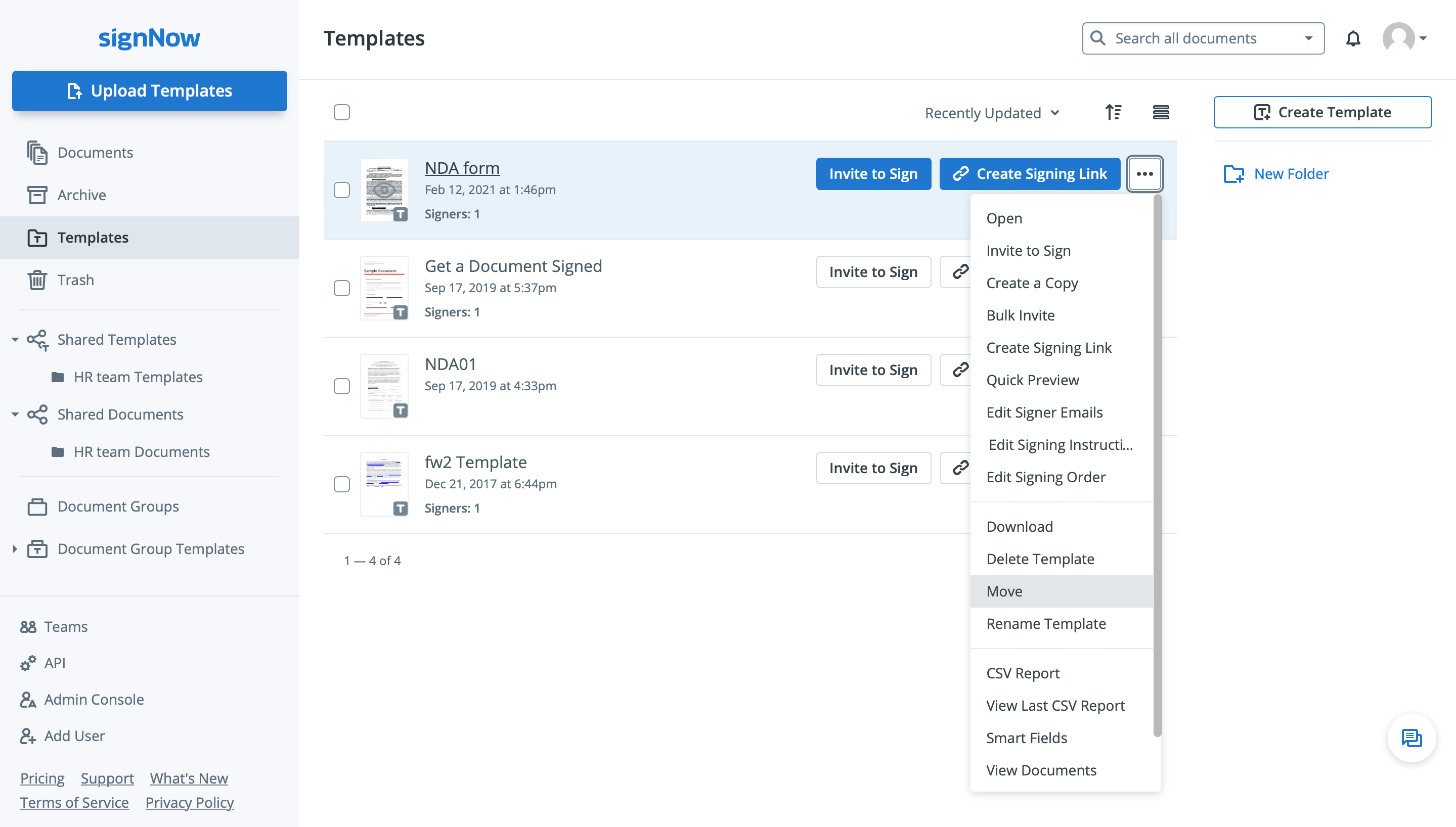Open the Privacy Policy link
1456x827 pixels.
click(189, 803)
